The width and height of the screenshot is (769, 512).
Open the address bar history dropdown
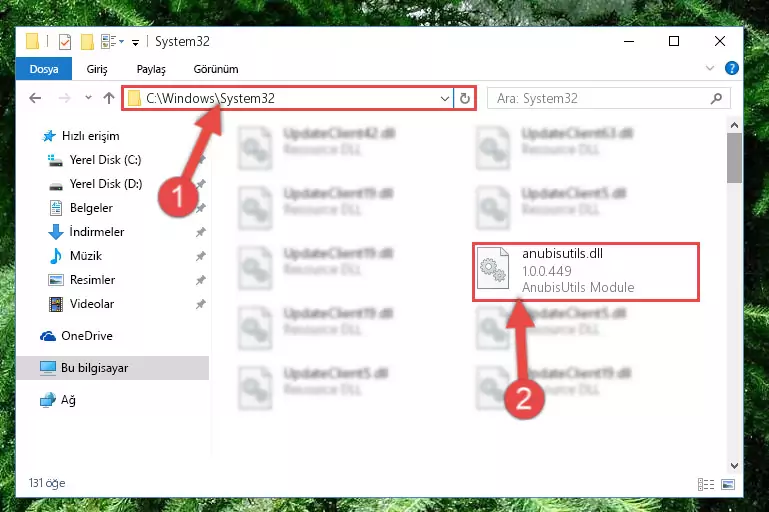click(x=445, y=99)
